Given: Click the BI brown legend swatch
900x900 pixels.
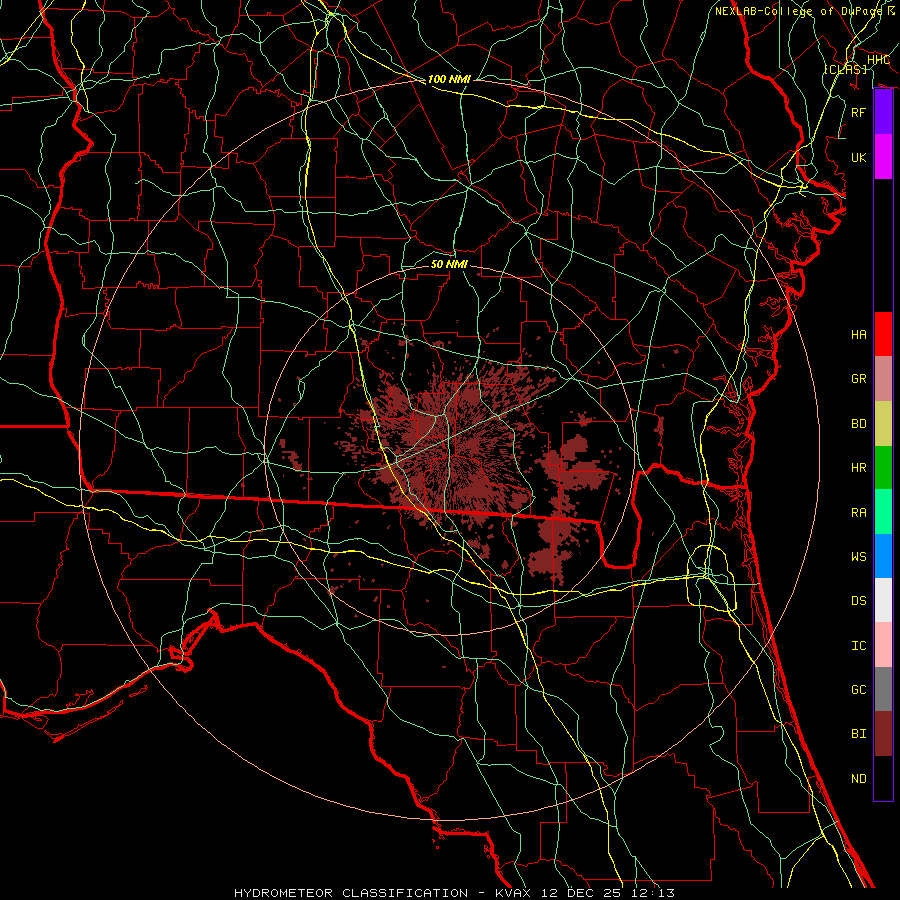Looking at the screenshot, I should (883, 734).
